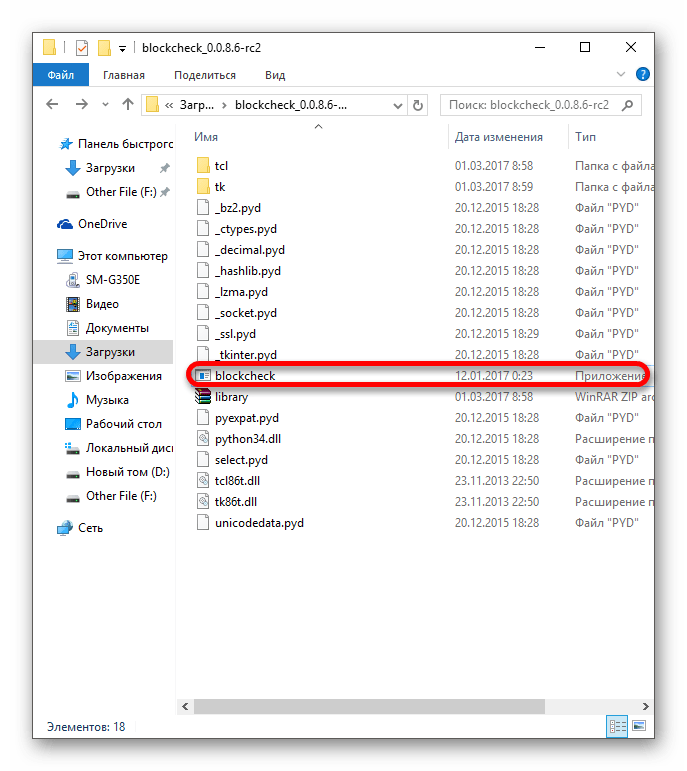Select the unicodedata.pyd file
This screenshot has width=687, height=771.
point(259,523)
